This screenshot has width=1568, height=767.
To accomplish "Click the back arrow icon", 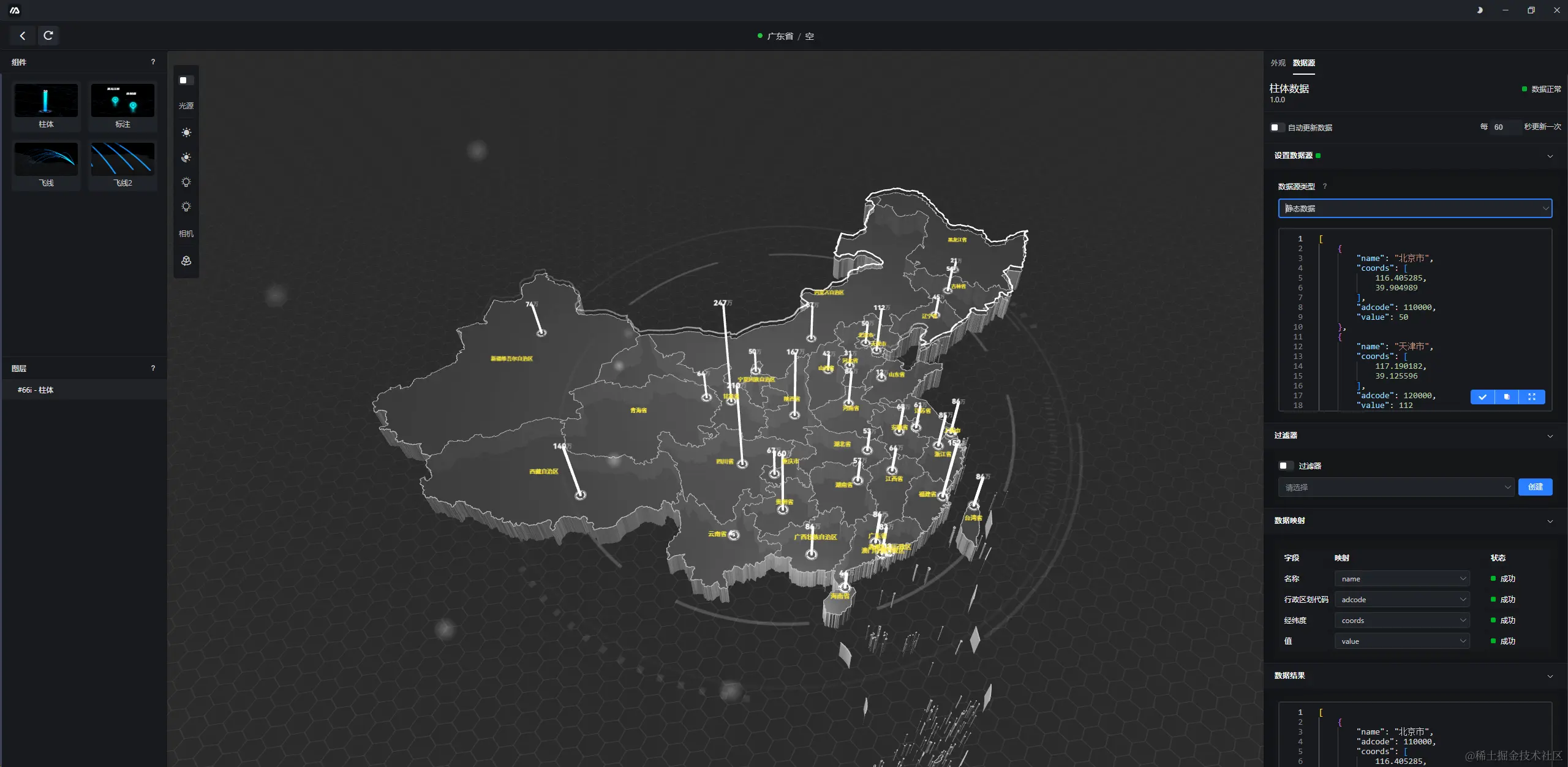I will pos(23,36).
